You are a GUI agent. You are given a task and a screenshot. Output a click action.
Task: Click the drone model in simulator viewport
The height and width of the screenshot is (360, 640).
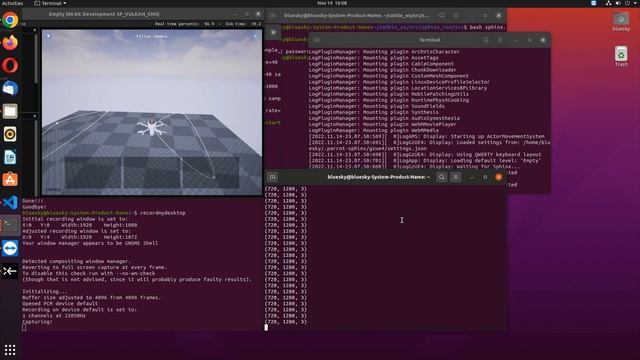[151, 128]
